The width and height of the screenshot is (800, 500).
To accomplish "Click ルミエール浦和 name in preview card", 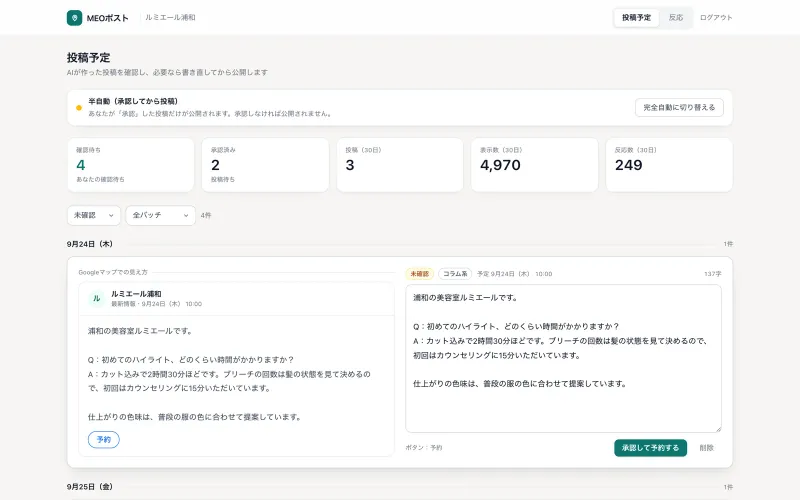I will (x=136, y=294).
